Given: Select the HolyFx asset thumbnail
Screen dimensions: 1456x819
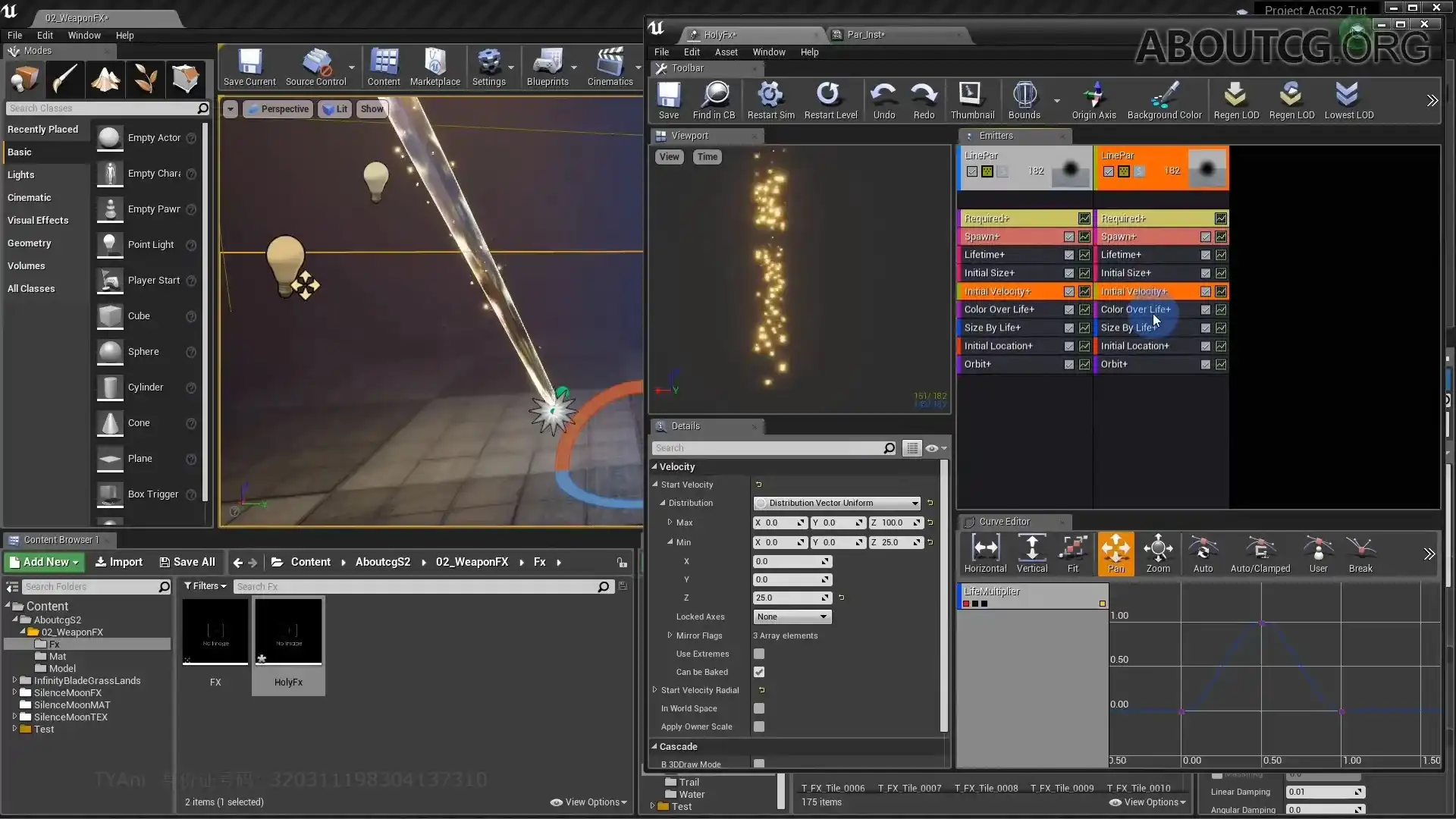Looking at the screenshot, I should [288, 632].
